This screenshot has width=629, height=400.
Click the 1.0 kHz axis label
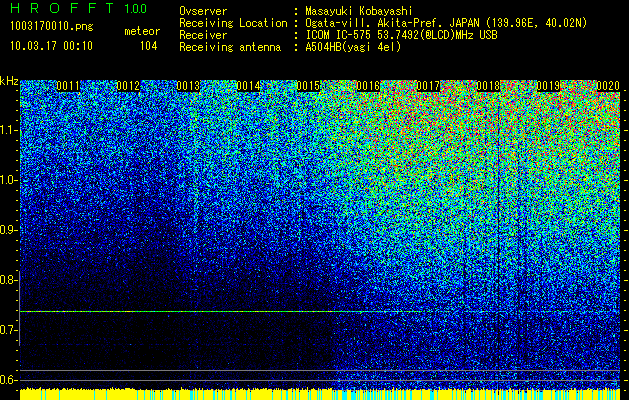click(x=8, y=180)
